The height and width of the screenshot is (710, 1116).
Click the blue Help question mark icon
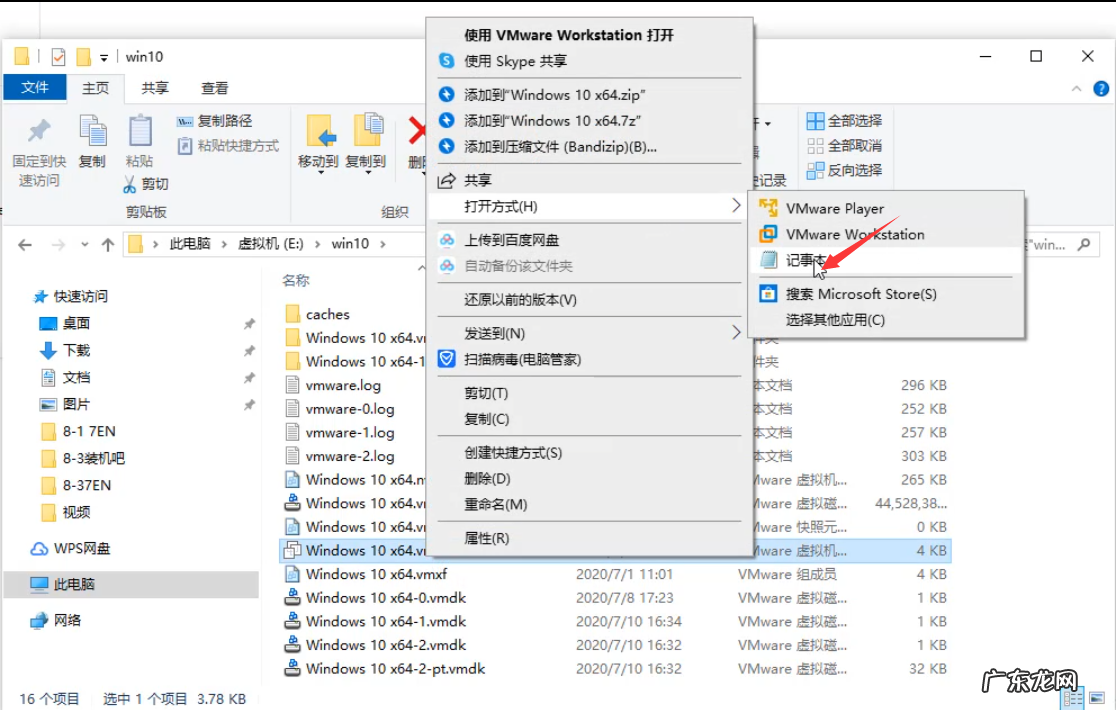click(x=1102, y=88)
